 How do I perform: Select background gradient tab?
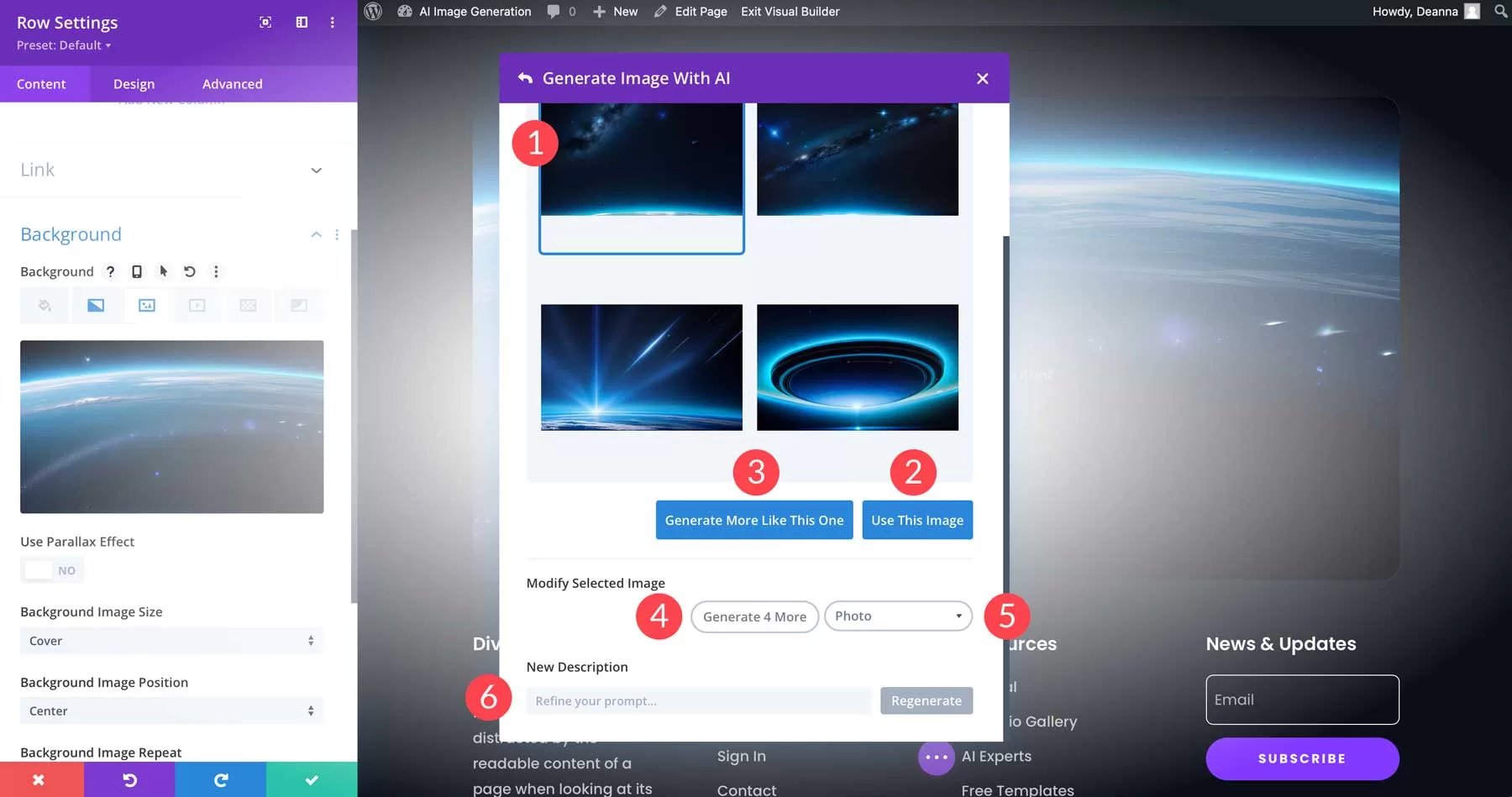pyautogui.click(x=96, y=306)
